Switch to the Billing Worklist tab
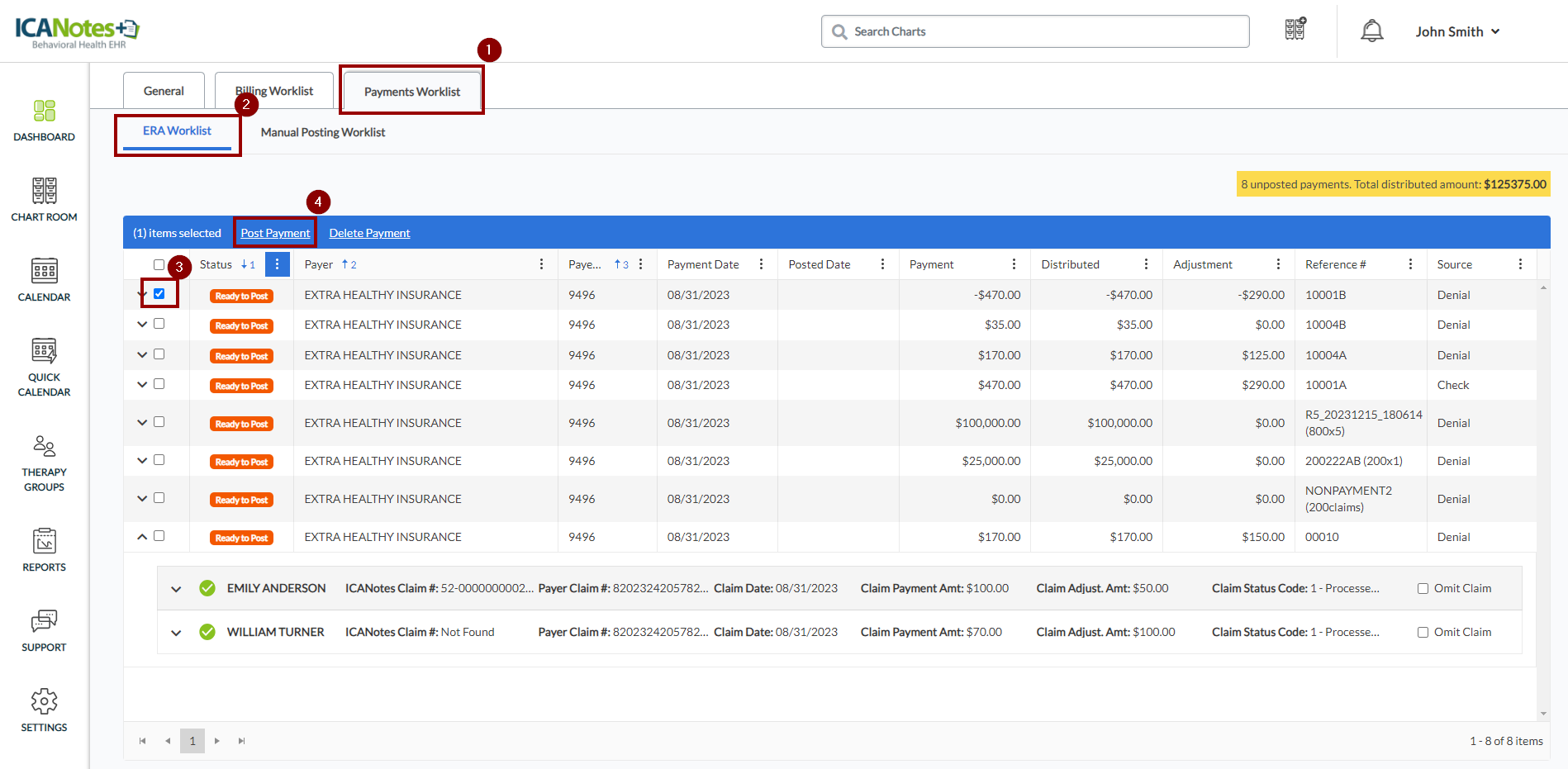This screenshot has height=769, width=1568. point(274,91)
